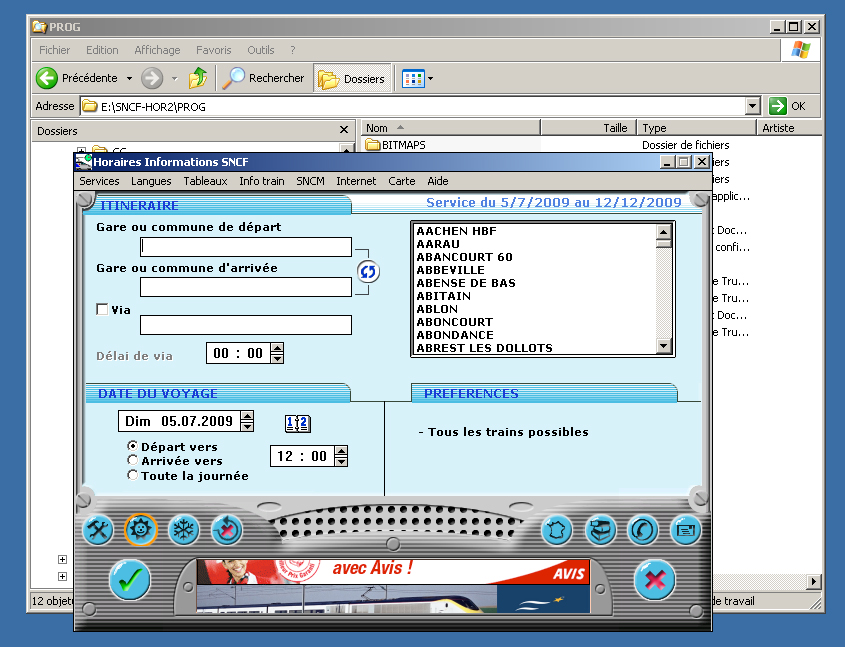Open the Tableaux menu
This screenshot has height=647, width=845.
coord(205,181)
